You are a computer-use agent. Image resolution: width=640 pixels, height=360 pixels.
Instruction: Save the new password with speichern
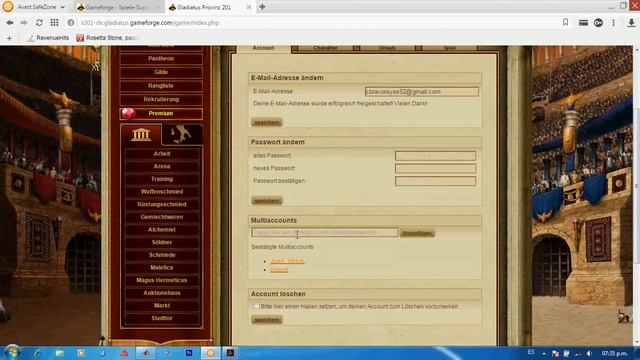pyautogui.click(x=267, y=201)
